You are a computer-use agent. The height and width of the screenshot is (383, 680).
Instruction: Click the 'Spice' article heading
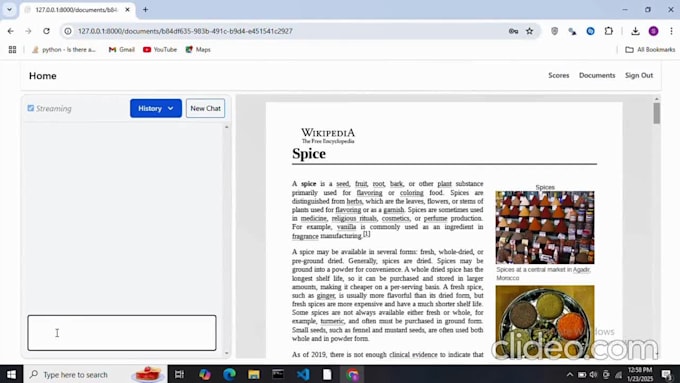(x=309, y=154)
